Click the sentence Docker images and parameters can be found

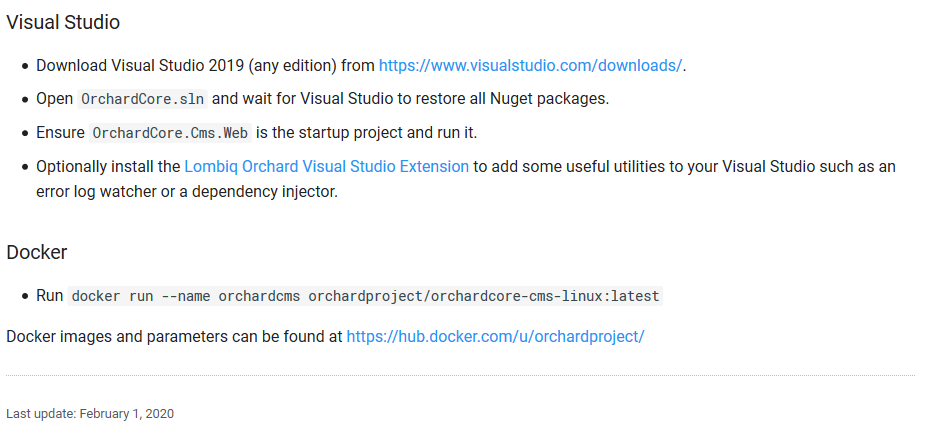pos(174,337)
